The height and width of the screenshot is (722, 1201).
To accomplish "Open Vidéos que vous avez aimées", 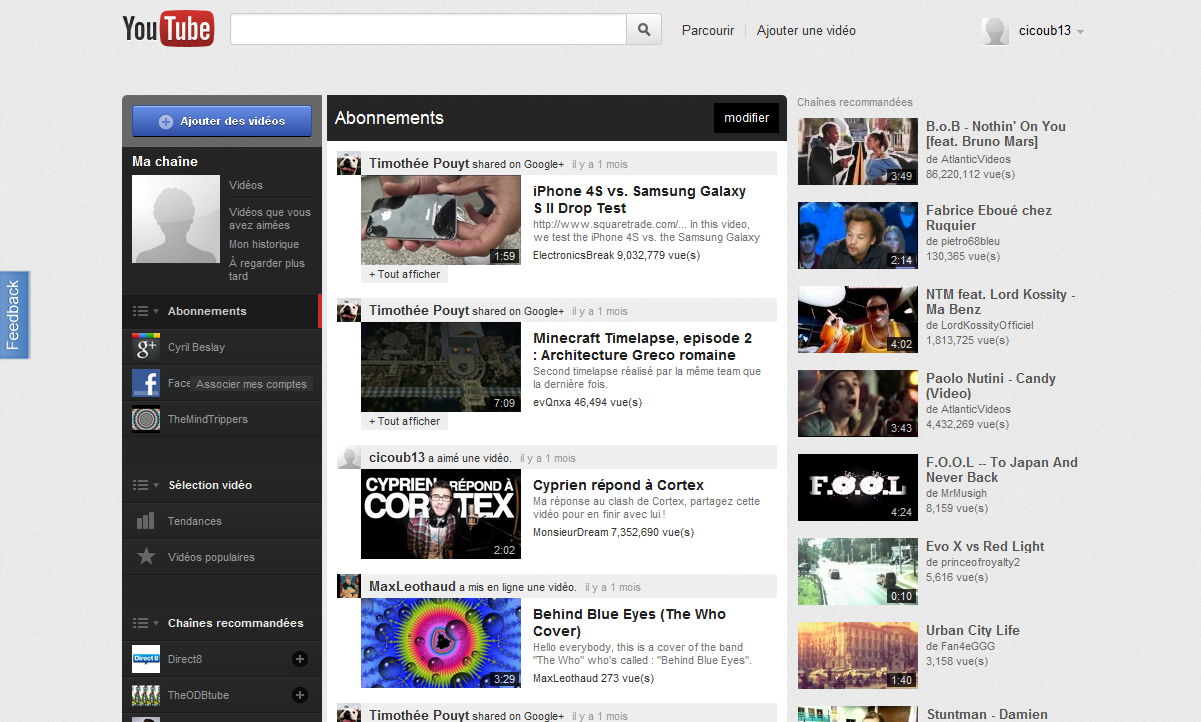I will click(270, 218).
